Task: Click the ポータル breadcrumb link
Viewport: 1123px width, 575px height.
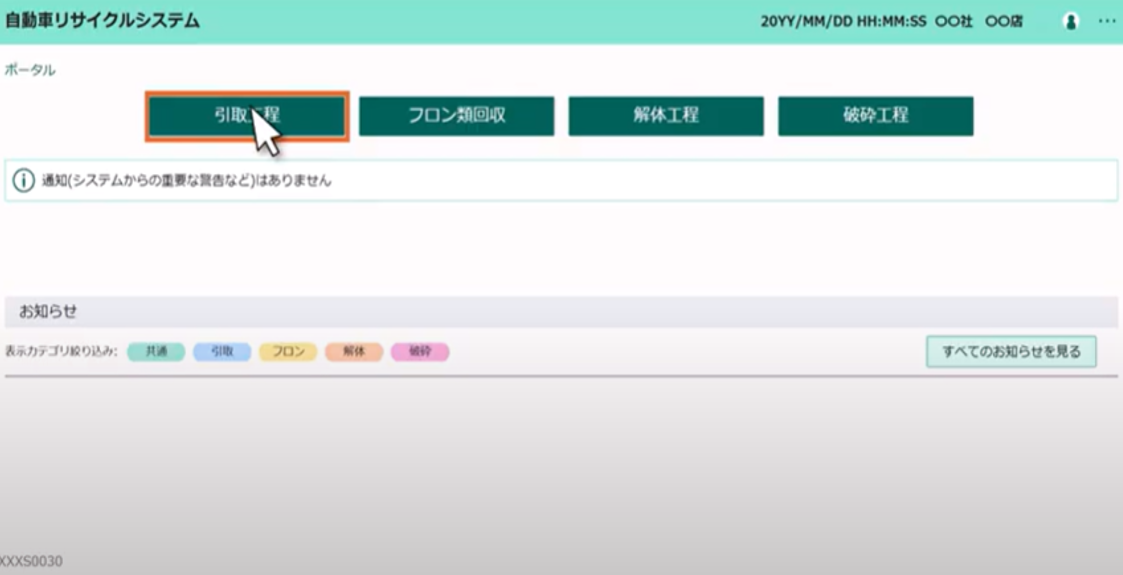Action: [30, 70]
